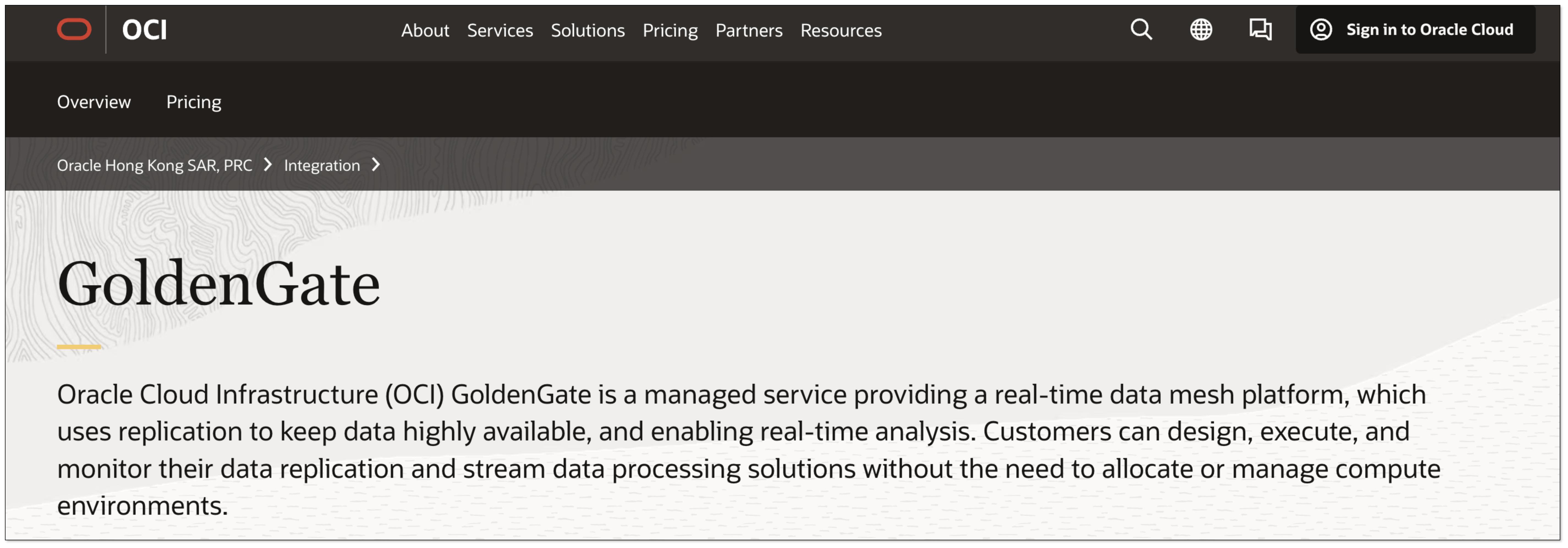Screen dimensions: 1568x548
Task: Switch to the Overview tab
Action: point(94,102)
